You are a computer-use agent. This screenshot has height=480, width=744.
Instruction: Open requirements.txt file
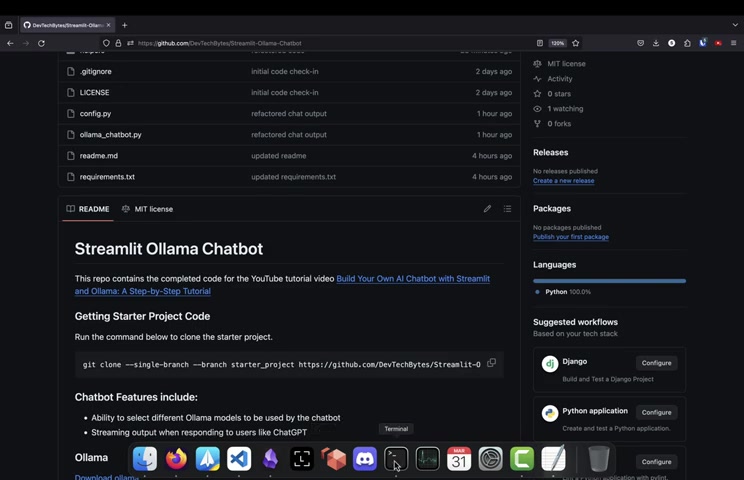[x=107, y=177]
